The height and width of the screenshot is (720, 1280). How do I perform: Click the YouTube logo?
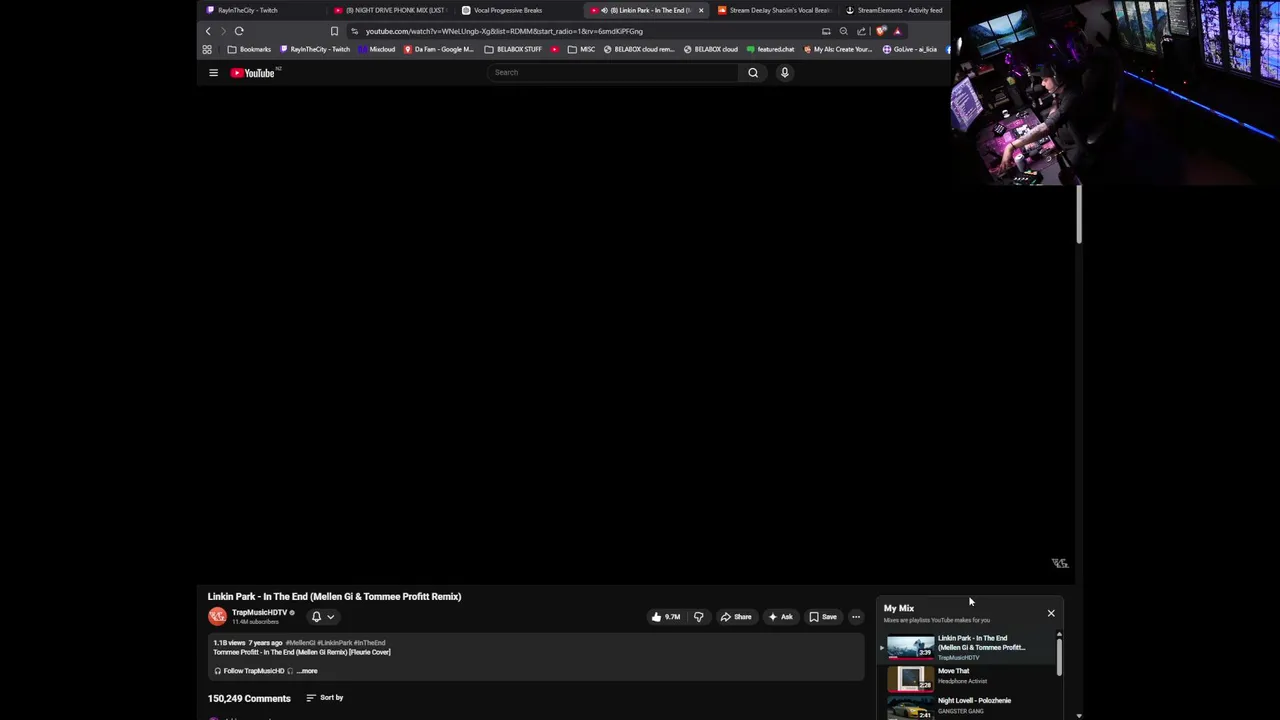point(254,73)
